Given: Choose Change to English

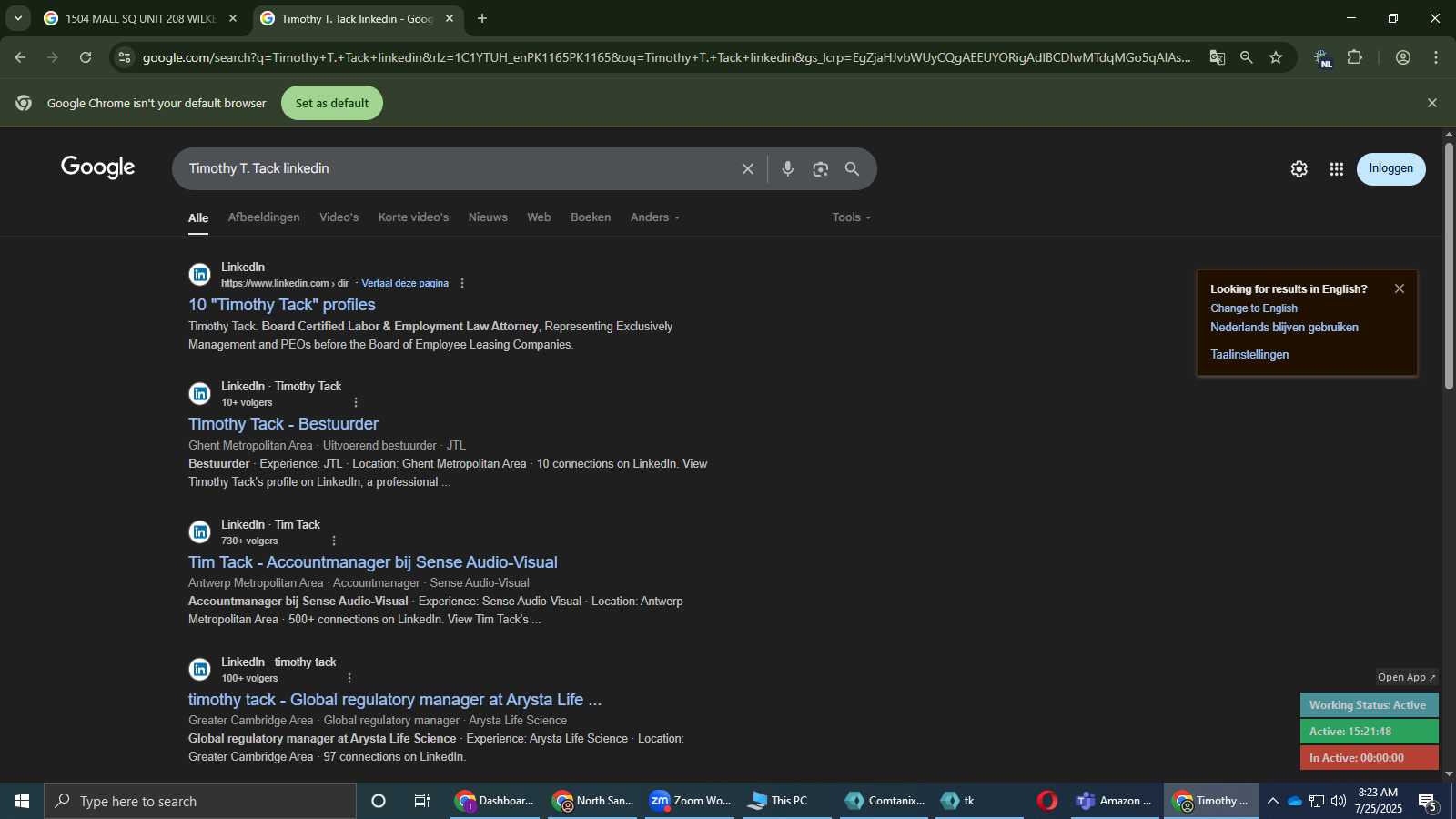Looking at the screenshot, I should pyautogui.click(x=1254, y=308).
